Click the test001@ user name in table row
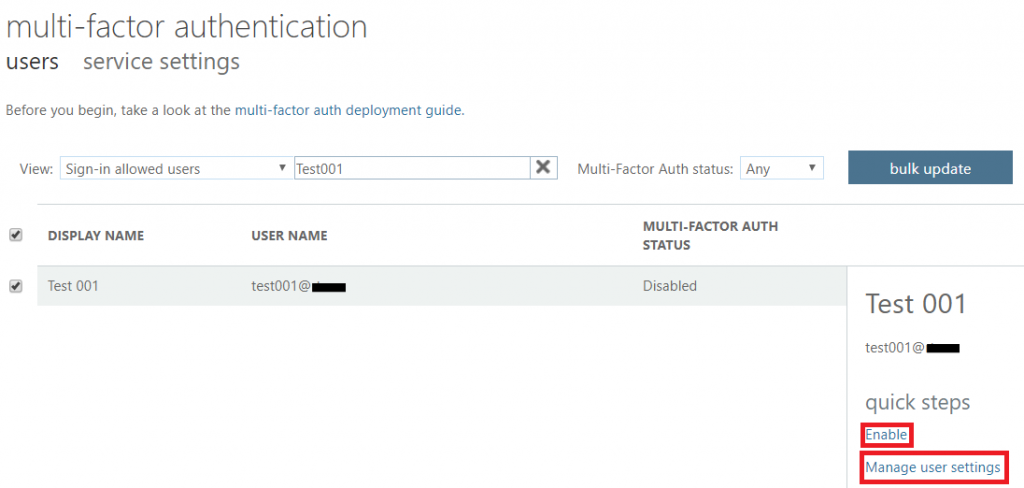Screen dimensions: 1024x488 click(x=281, y=286)
